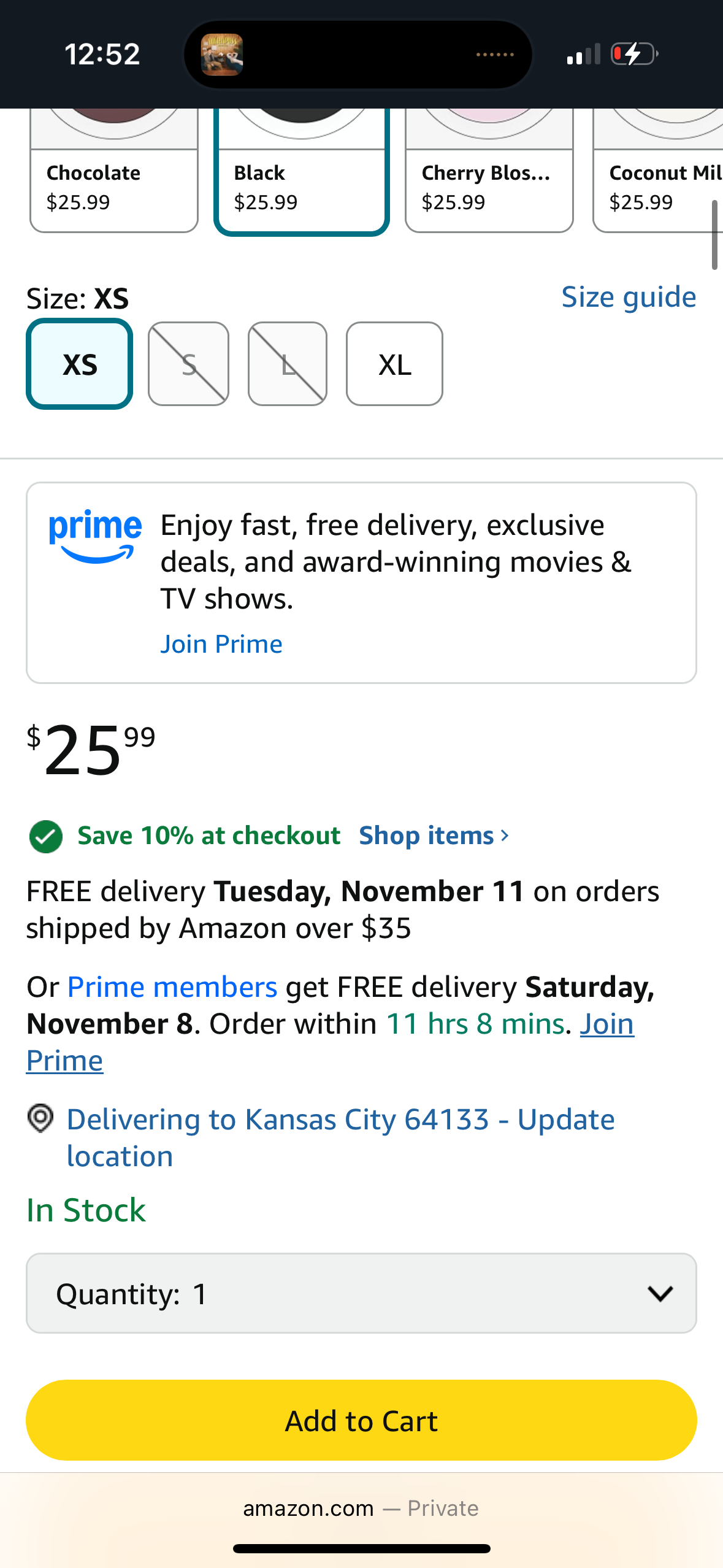Image resolution: width=723 pixels, height=1568 pixels.
Task: Tap the battery charging status icon
Action: point(635,54)
